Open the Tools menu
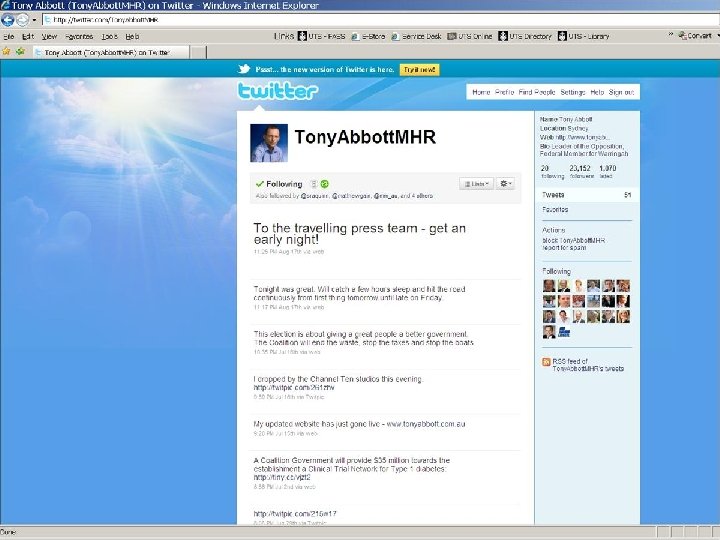The image size is (720, 540). point(109,36)
